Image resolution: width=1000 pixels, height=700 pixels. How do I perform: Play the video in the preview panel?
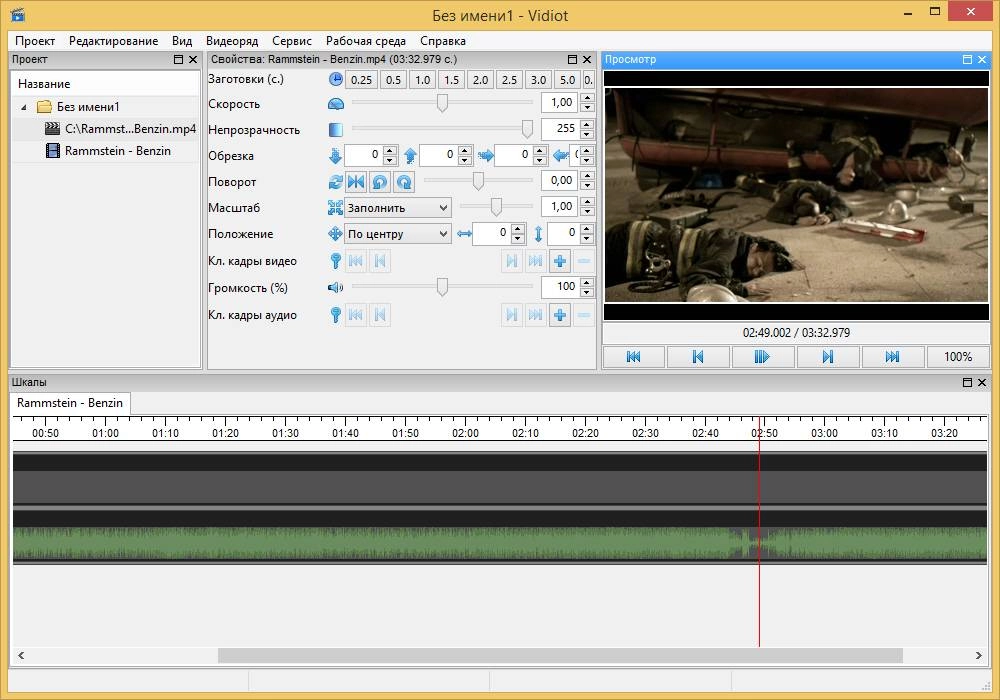click(x=763, y=357)
